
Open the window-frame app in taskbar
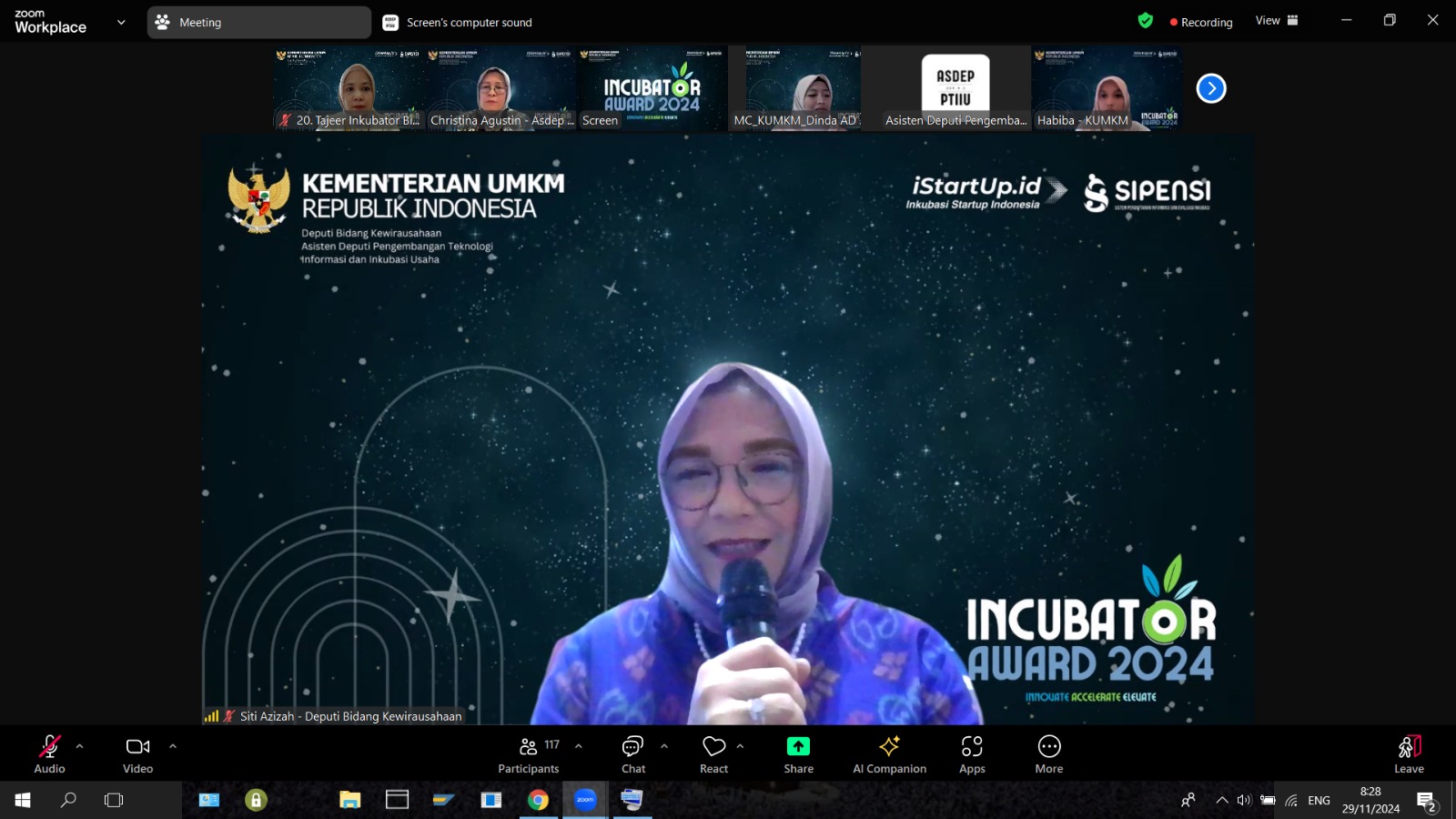398,800
